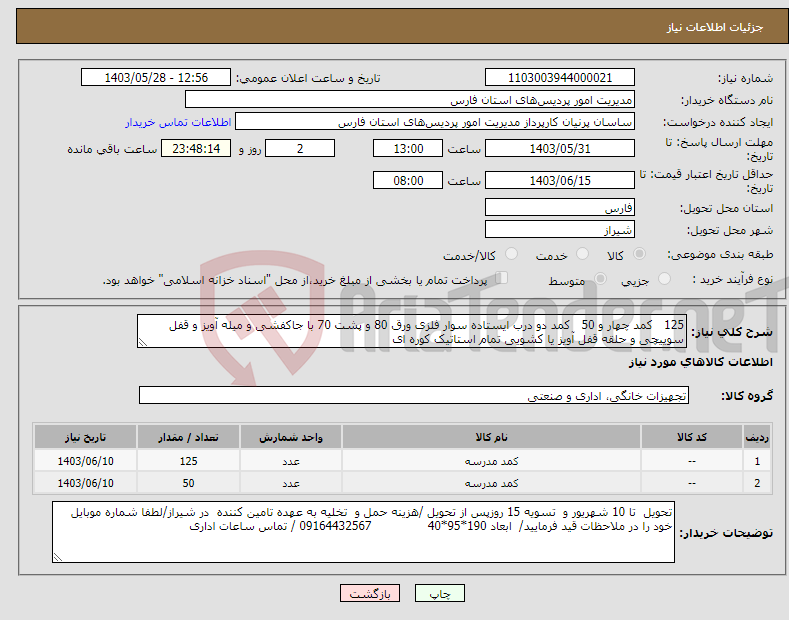Screen dimensions: 789x620
Task: Click the price validity time 08:00
Action: click(x=408, y=180)
